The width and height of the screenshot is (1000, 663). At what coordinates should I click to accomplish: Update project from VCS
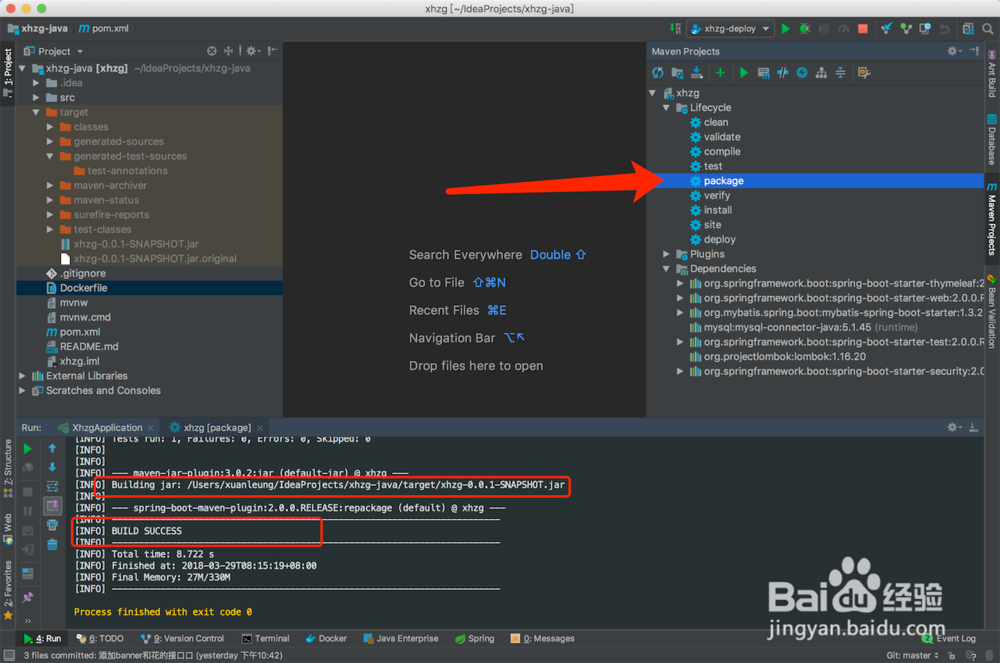point(886,29)
